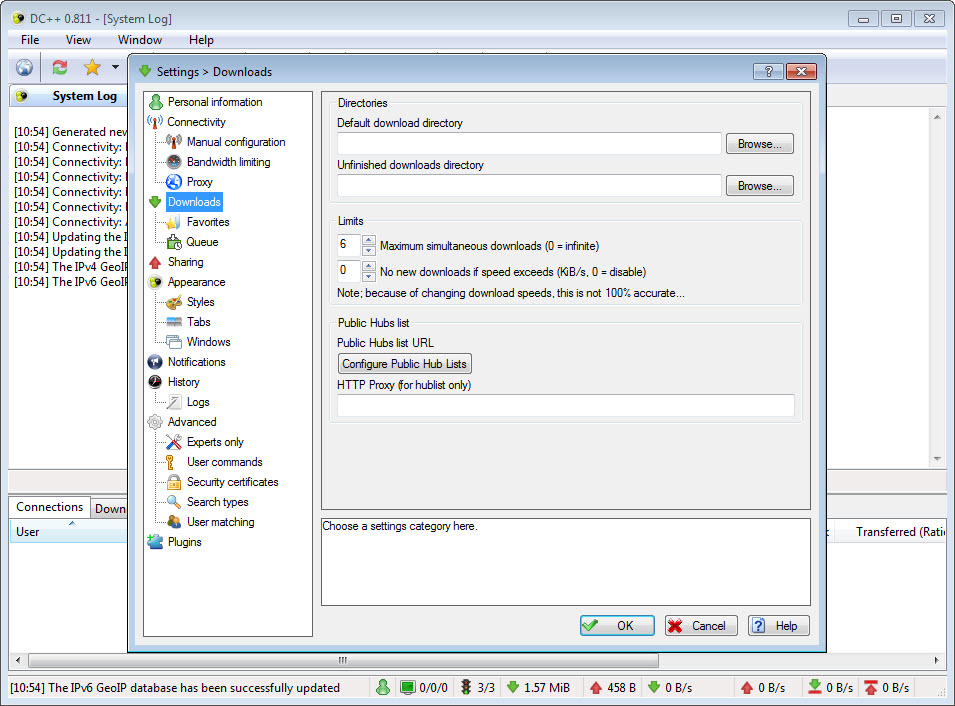Browse for unfinished downloads directory
Image resolution: width=955 pixels, height=706 pixels.
click(759, 186)
